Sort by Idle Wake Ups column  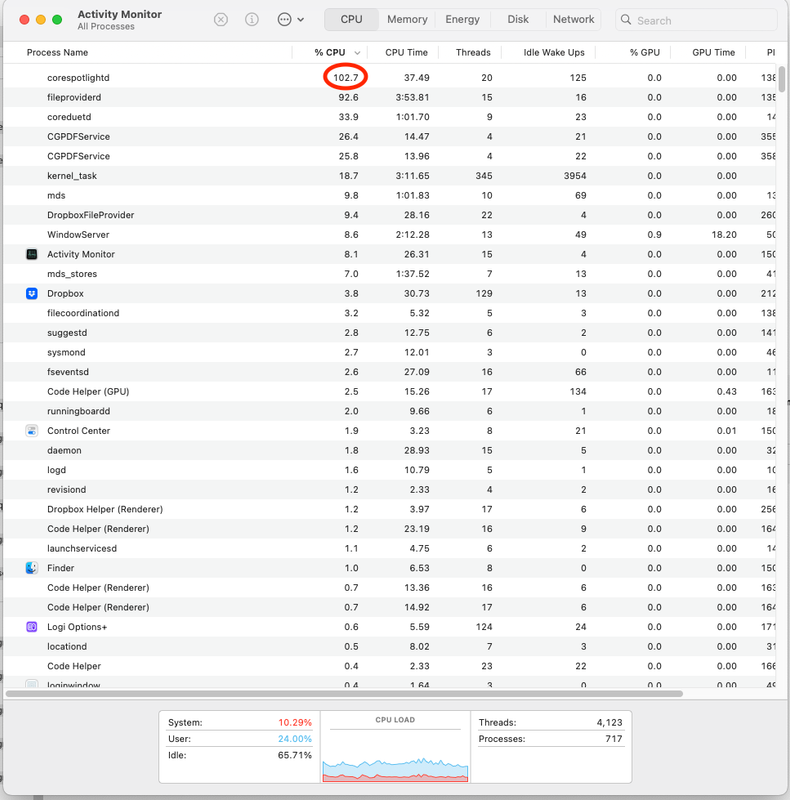[x=554, y=53]
